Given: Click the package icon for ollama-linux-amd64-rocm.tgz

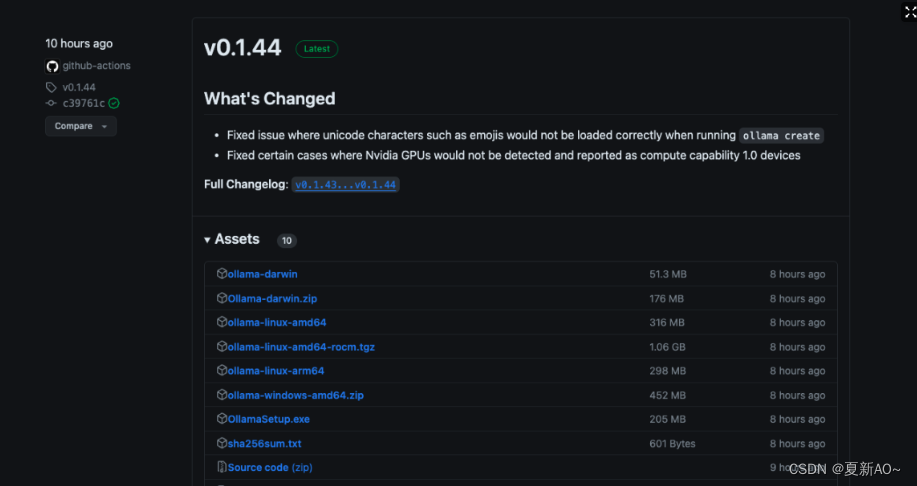Looking at the screenshot, I should [222, 347].
